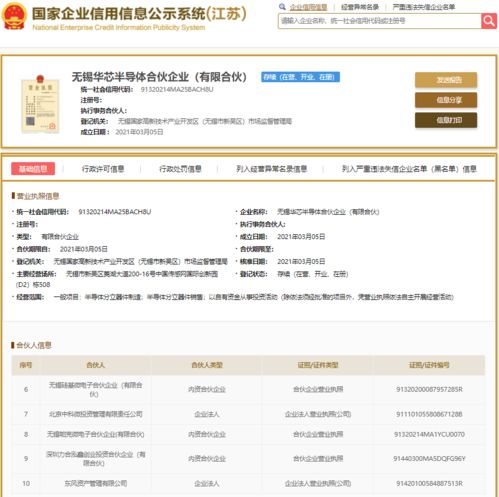Click the 企业名称 value in license info
Screen dimensions: 499x497
coord(328,212)
